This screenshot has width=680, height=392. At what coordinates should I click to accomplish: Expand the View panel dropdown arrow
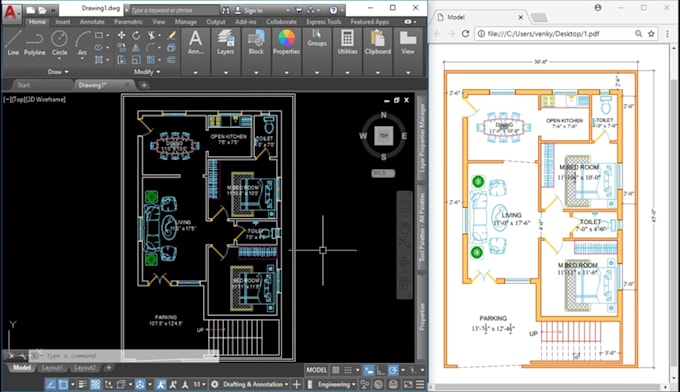[408, 72]
